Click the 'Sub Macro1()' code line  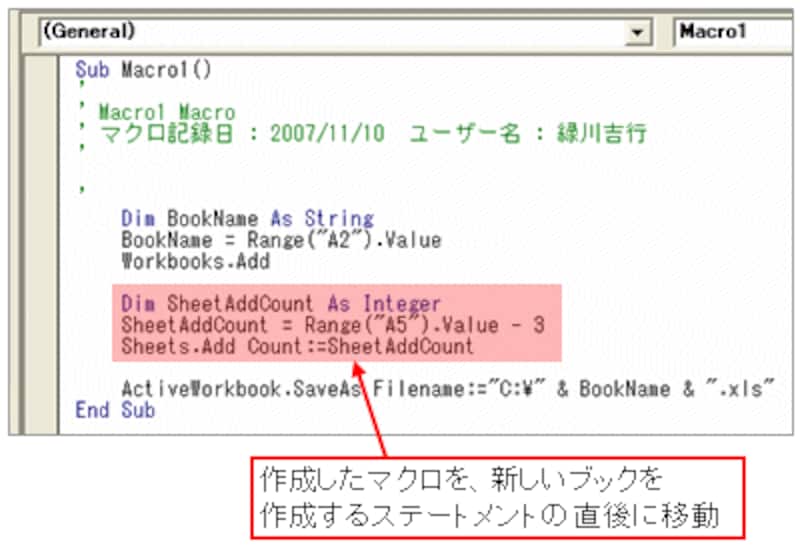tap(143, 69)
